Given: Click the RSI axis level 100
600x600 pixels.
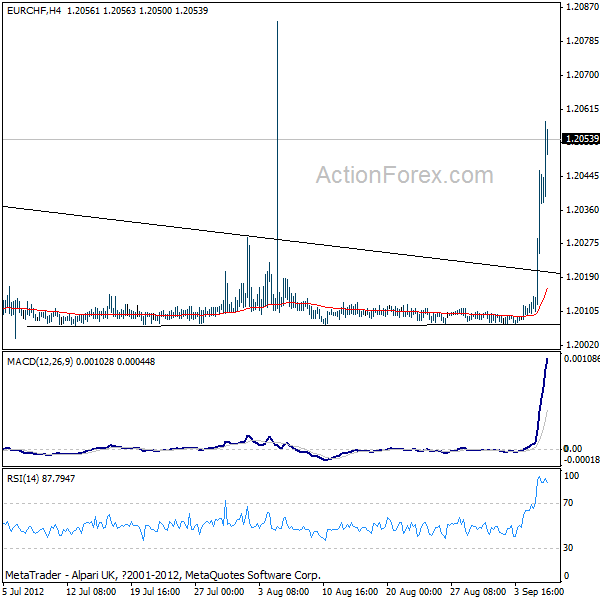Looking at the screenshot, I should point(572,476).
